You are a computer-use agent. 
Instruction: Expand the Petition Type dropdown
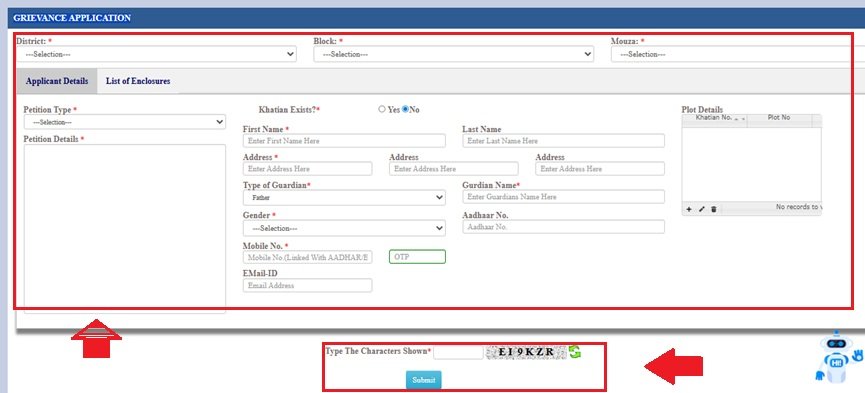click(x=125, y=122)
